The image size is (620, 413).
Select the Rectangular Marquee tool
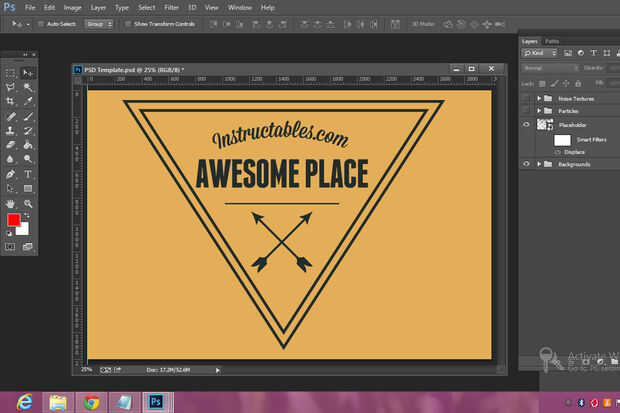pyautogui.click(x=11, y=73)
